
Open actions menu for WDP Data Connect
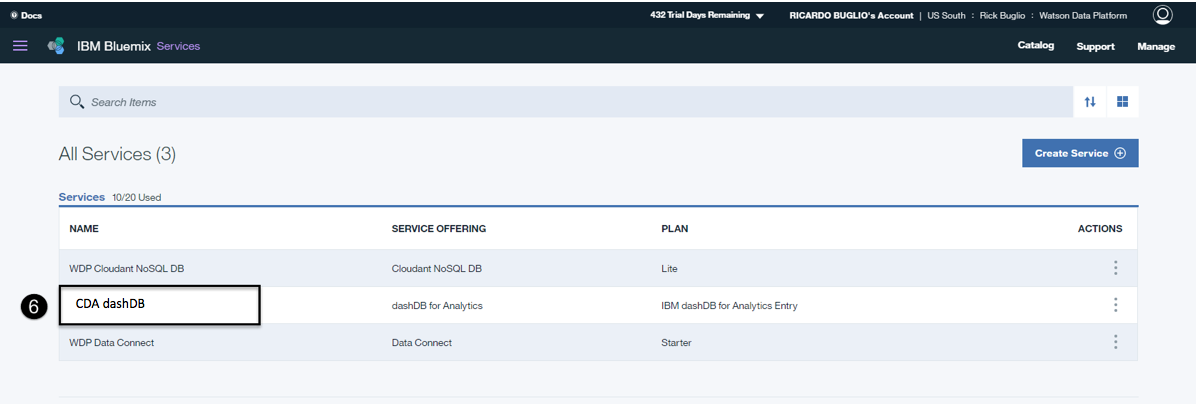1115,342
